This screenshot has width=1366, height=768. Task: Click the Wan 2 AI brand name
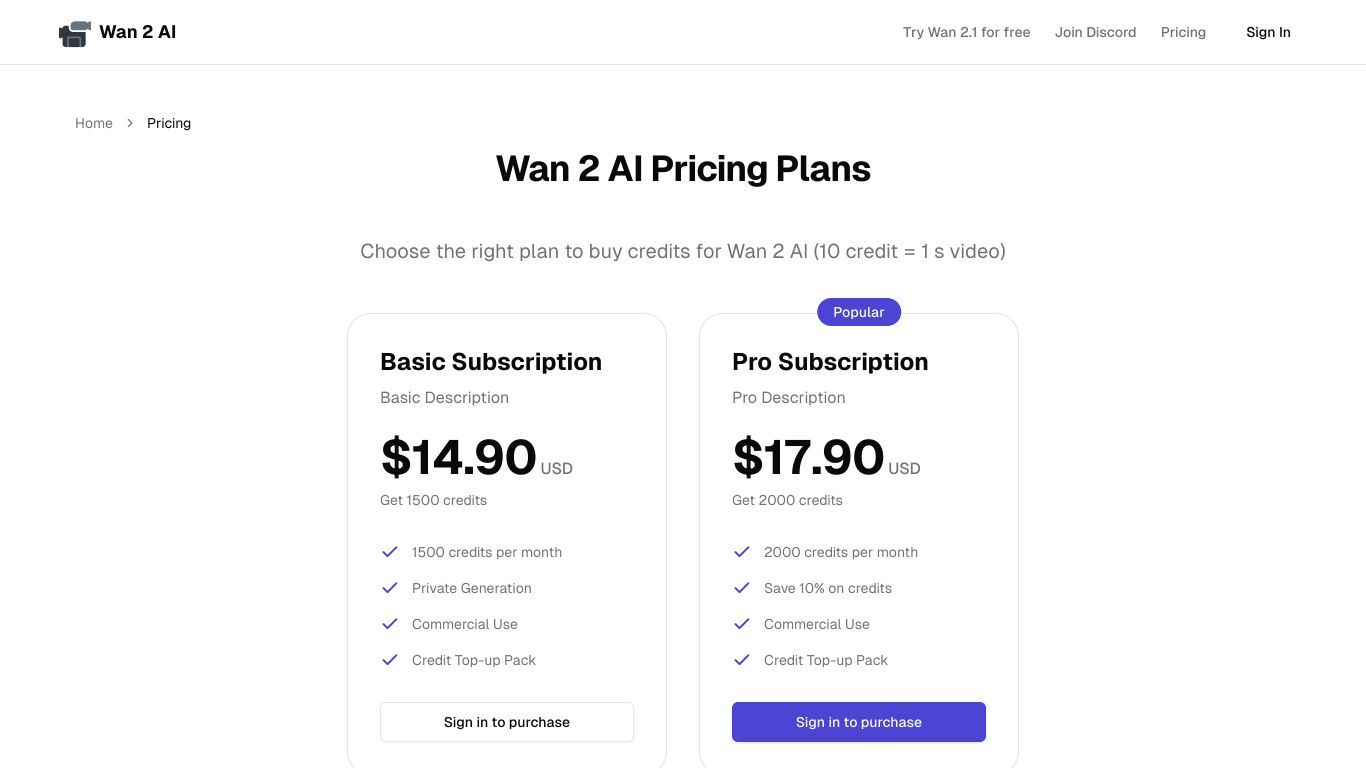click(138, 32)
